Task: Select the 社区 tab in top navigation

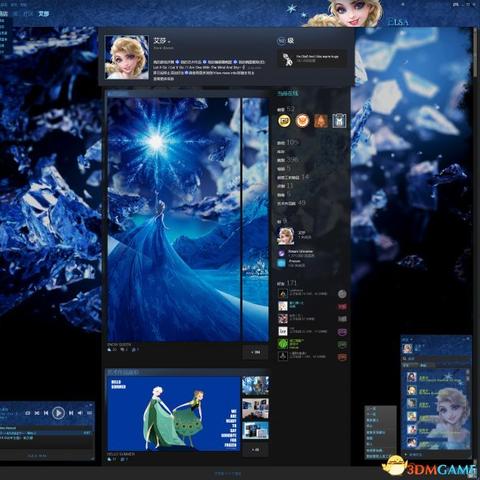Action: click(x=28, y=14)
